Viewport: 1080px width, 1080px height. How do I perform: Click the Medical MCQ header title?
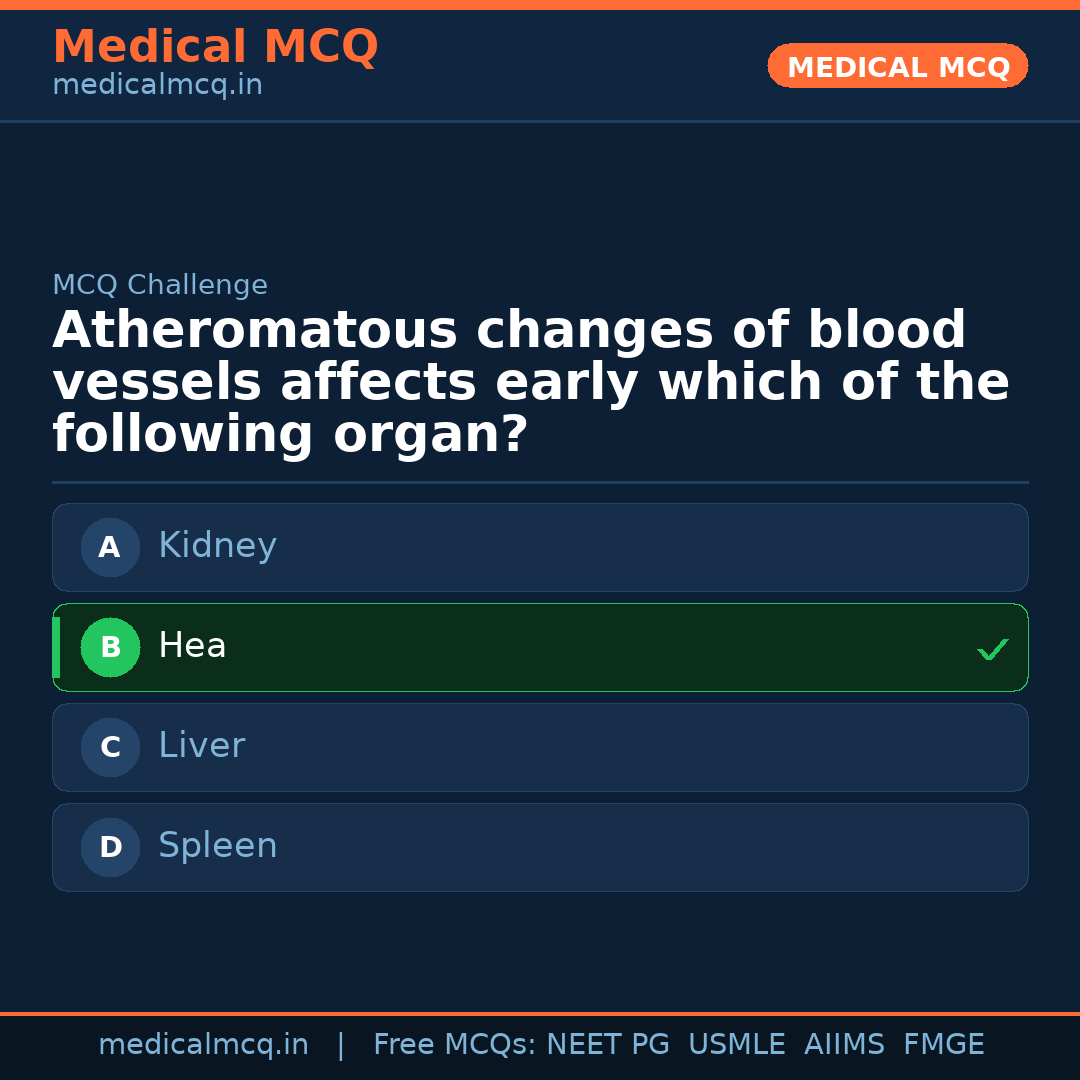[215, 47]
